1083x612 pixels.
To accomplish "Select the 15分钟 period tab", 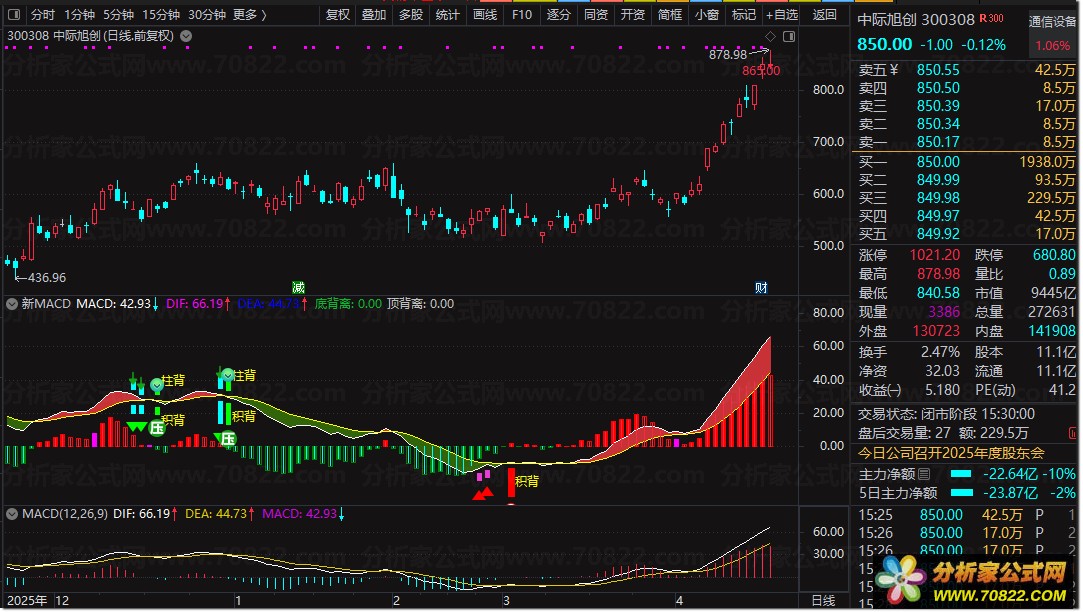I will (x=160, y=15).
